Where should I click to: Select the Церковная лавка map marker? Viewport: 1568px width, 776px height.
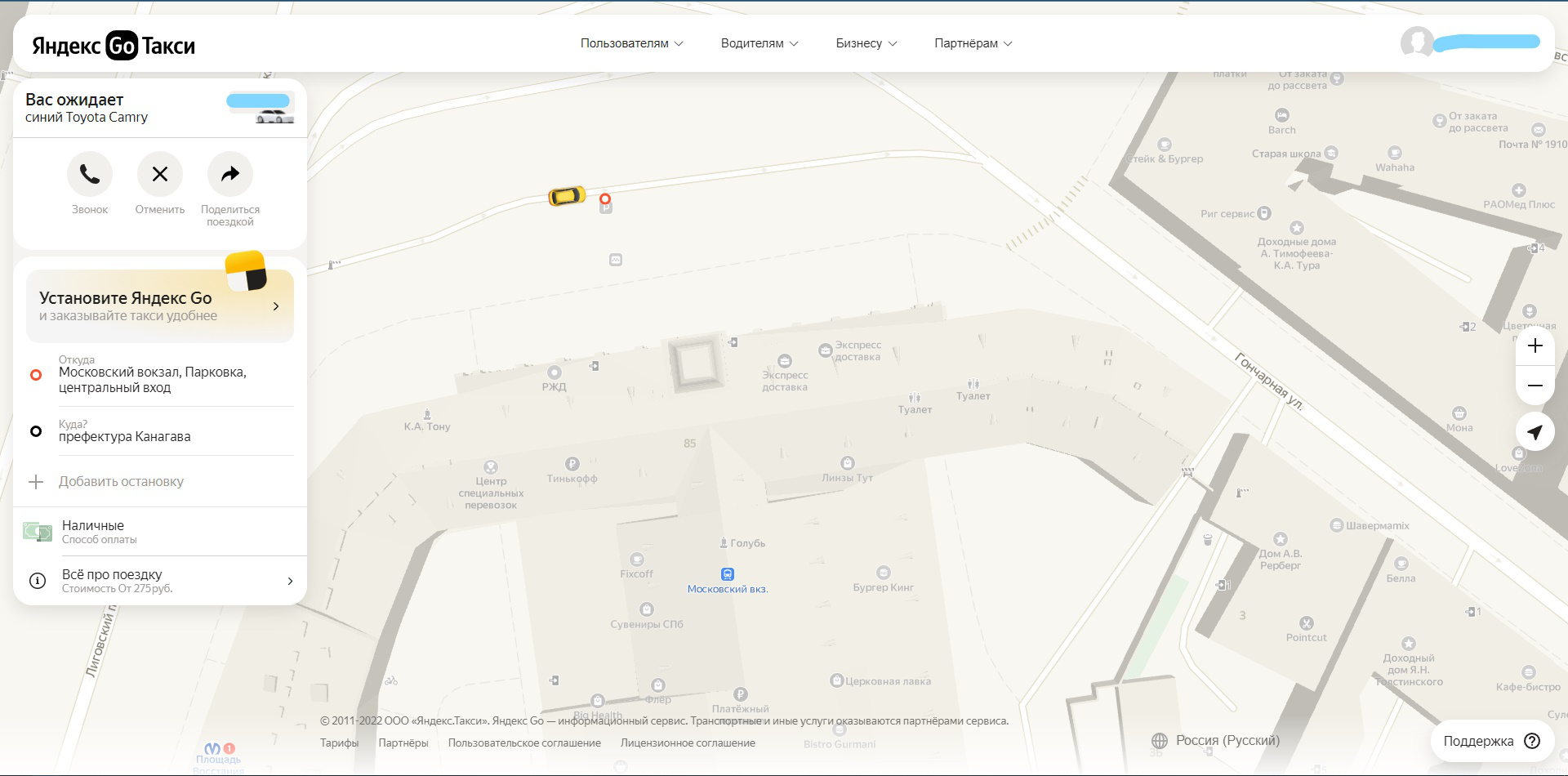click(x=836, y=680)
